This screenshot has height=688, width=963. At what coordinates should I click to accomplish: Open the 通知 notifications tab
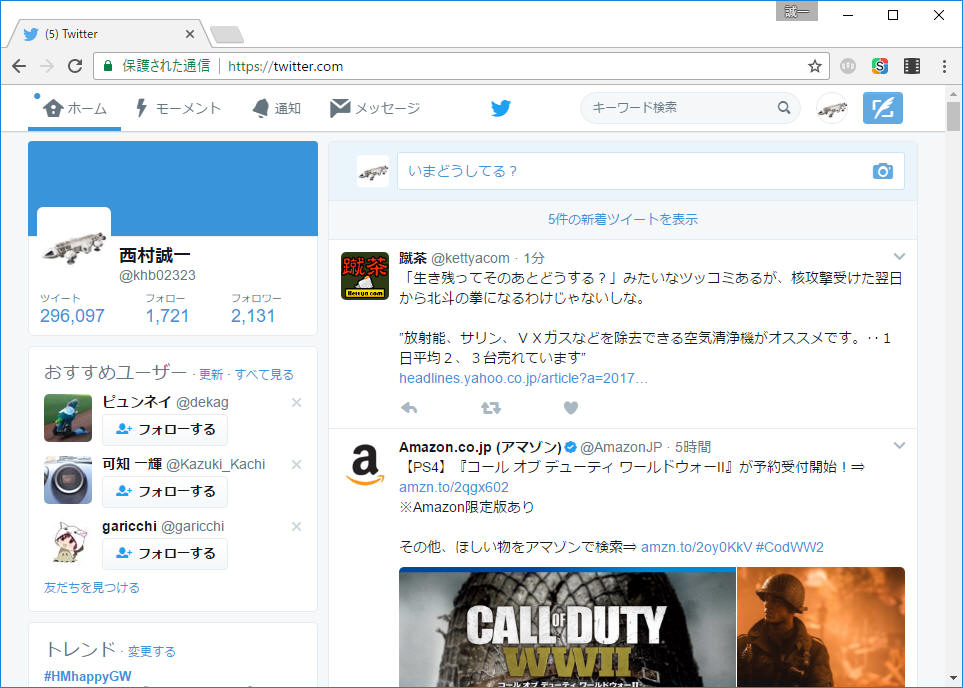point(276,108)
